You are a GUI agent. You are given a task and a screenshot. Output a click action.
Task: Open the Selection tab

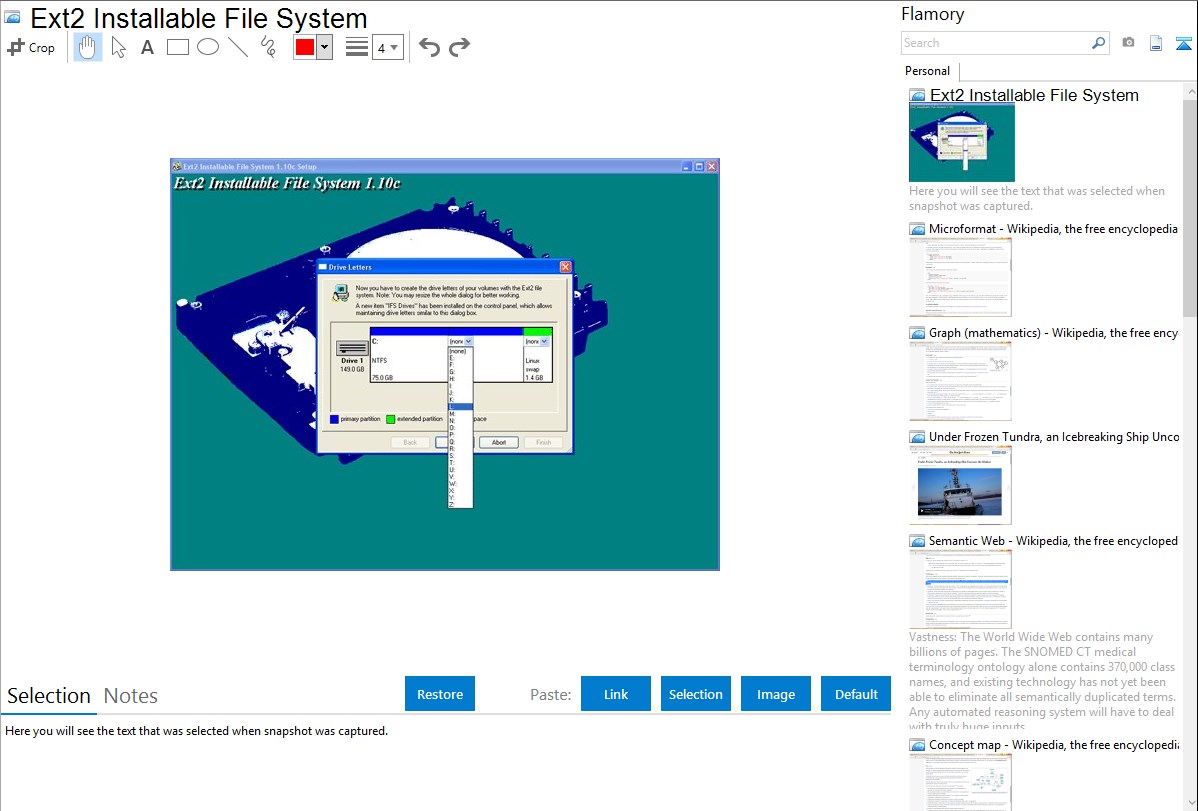click(48, 696)
